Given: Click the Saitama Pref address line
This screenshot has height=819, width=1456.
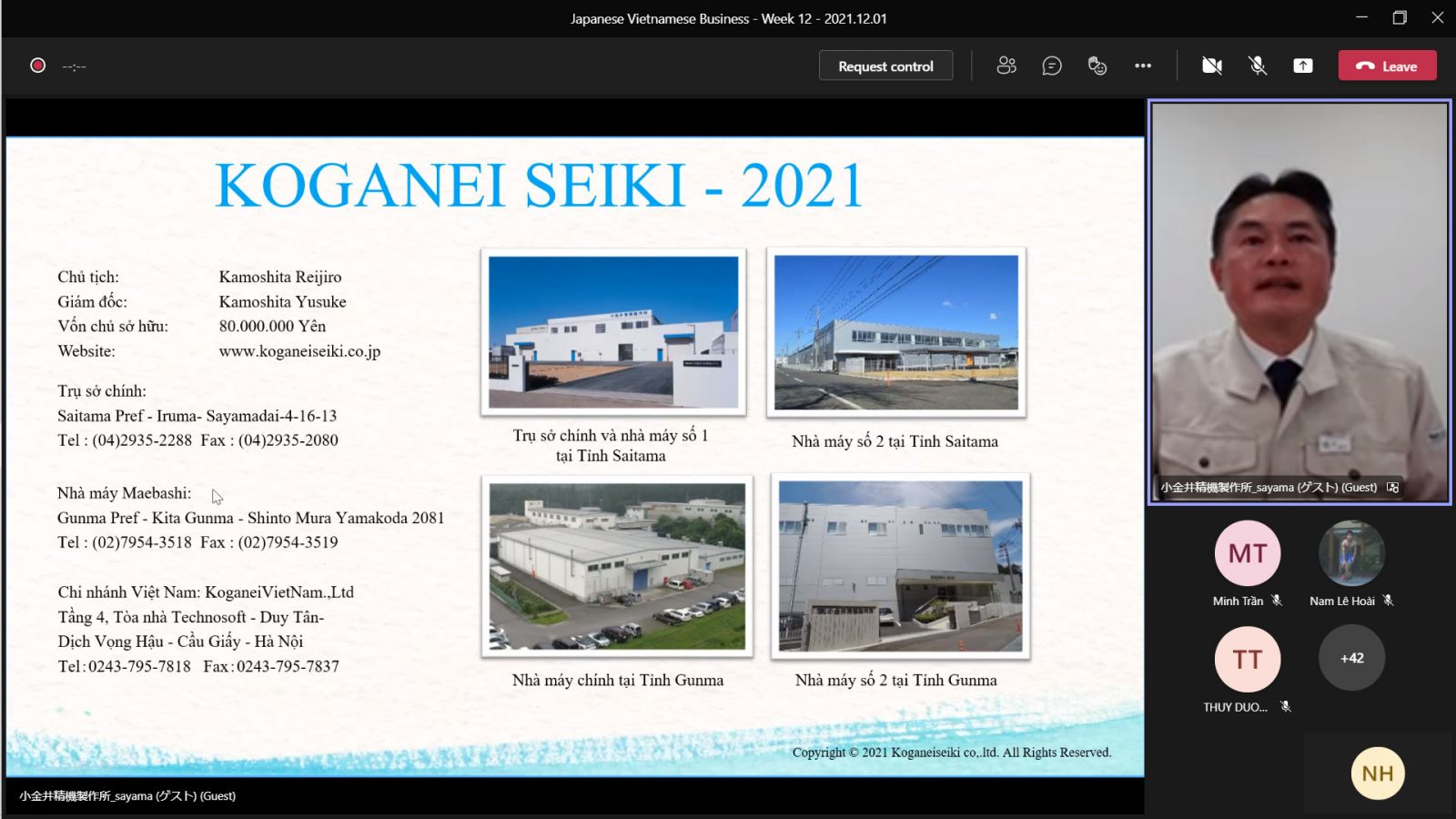Looking at the screenshot, I should tap(197, 416).
